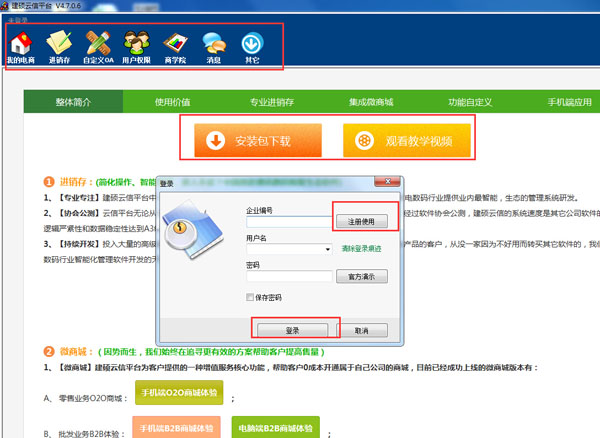
Task: Open the 其它 download arrow icon
Action: [x=252, y=47]
